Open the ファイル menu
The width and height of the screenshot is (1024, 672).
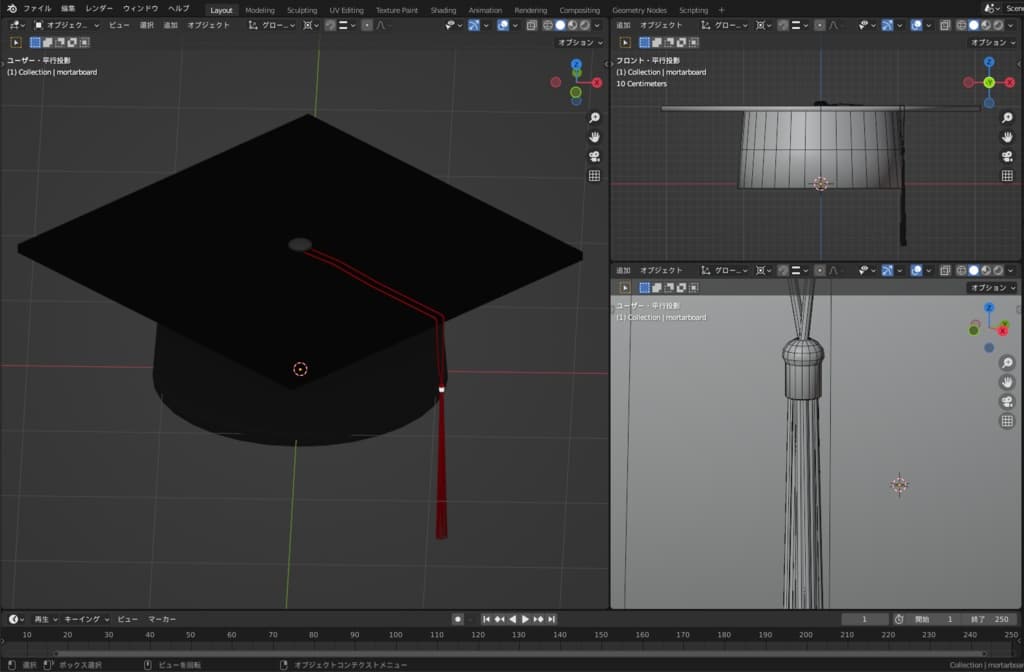point(37,9)
